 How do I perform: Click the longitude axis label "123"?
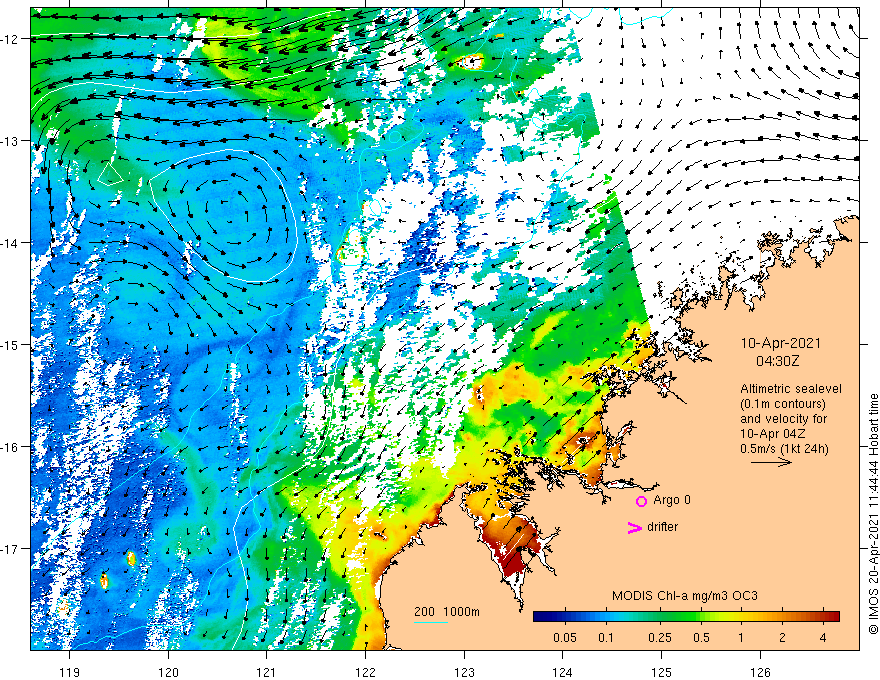464,672
